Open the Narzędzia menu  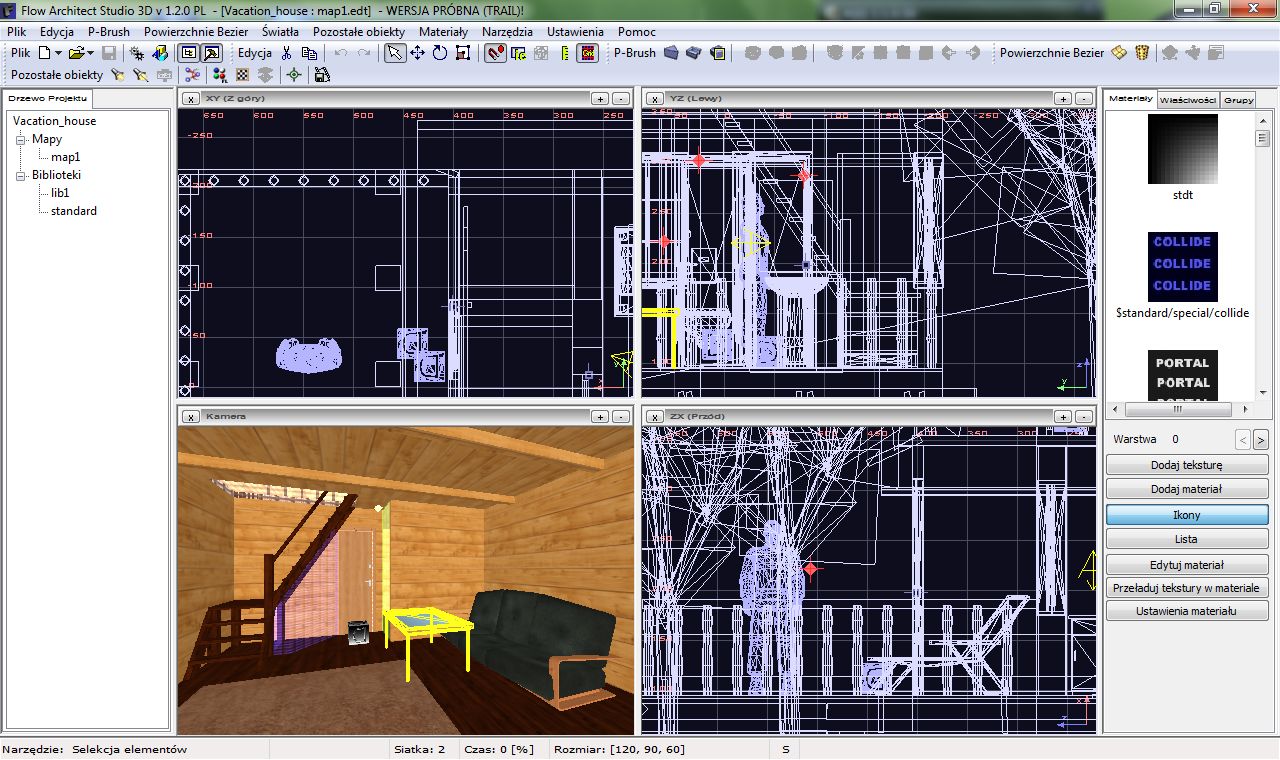pos(508,31)
